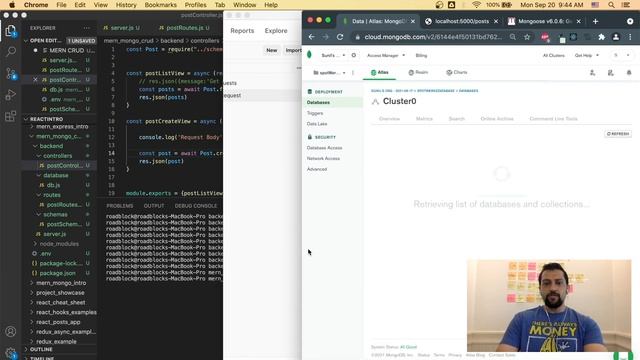Image resolution: width=640 pixels, height=360 pixels.
Task: Open Database Access in Security sidebar
Action: tap(324, 148)
